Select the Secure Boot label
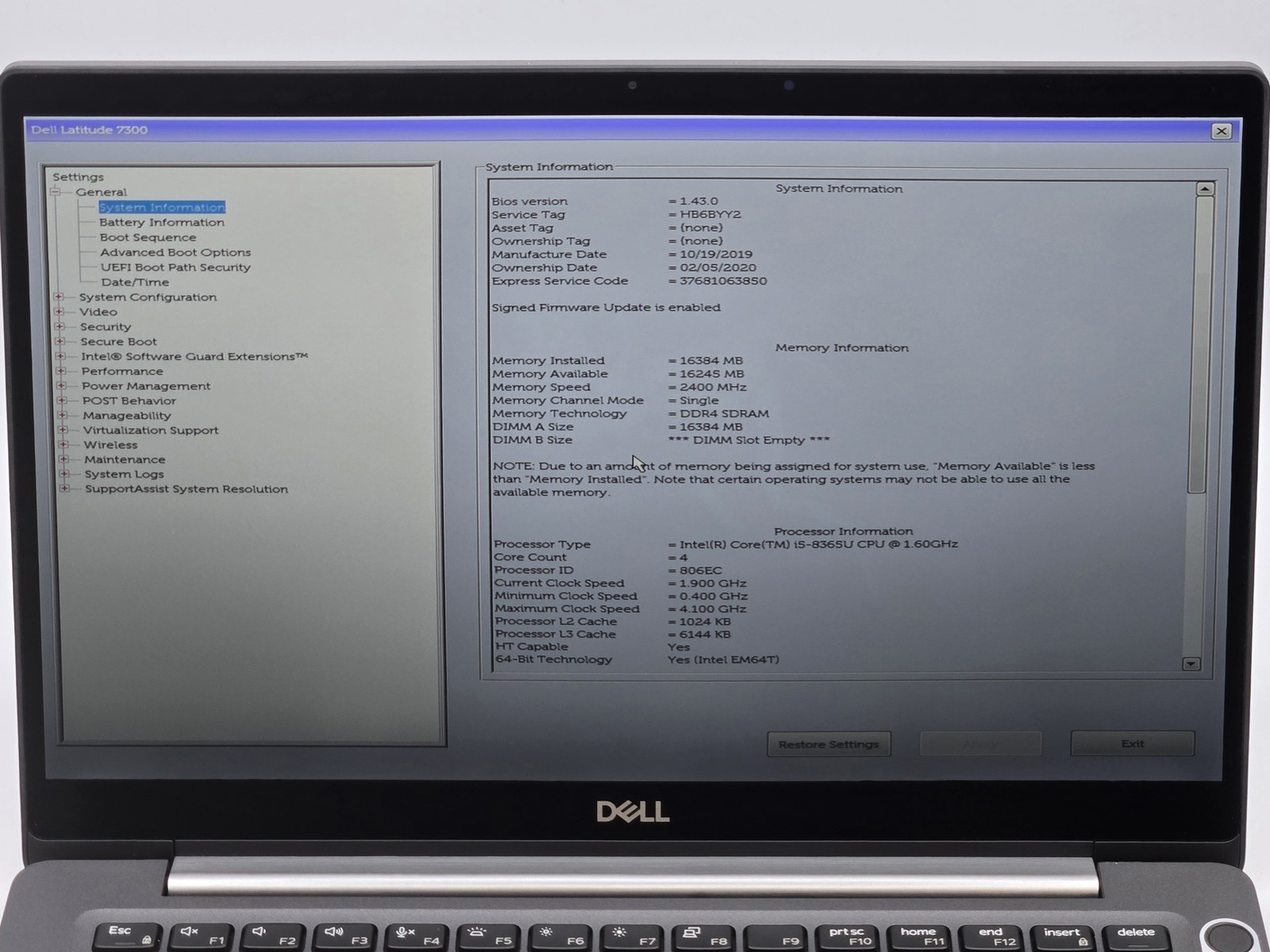Screen dimensions: 1270x952 118,341
